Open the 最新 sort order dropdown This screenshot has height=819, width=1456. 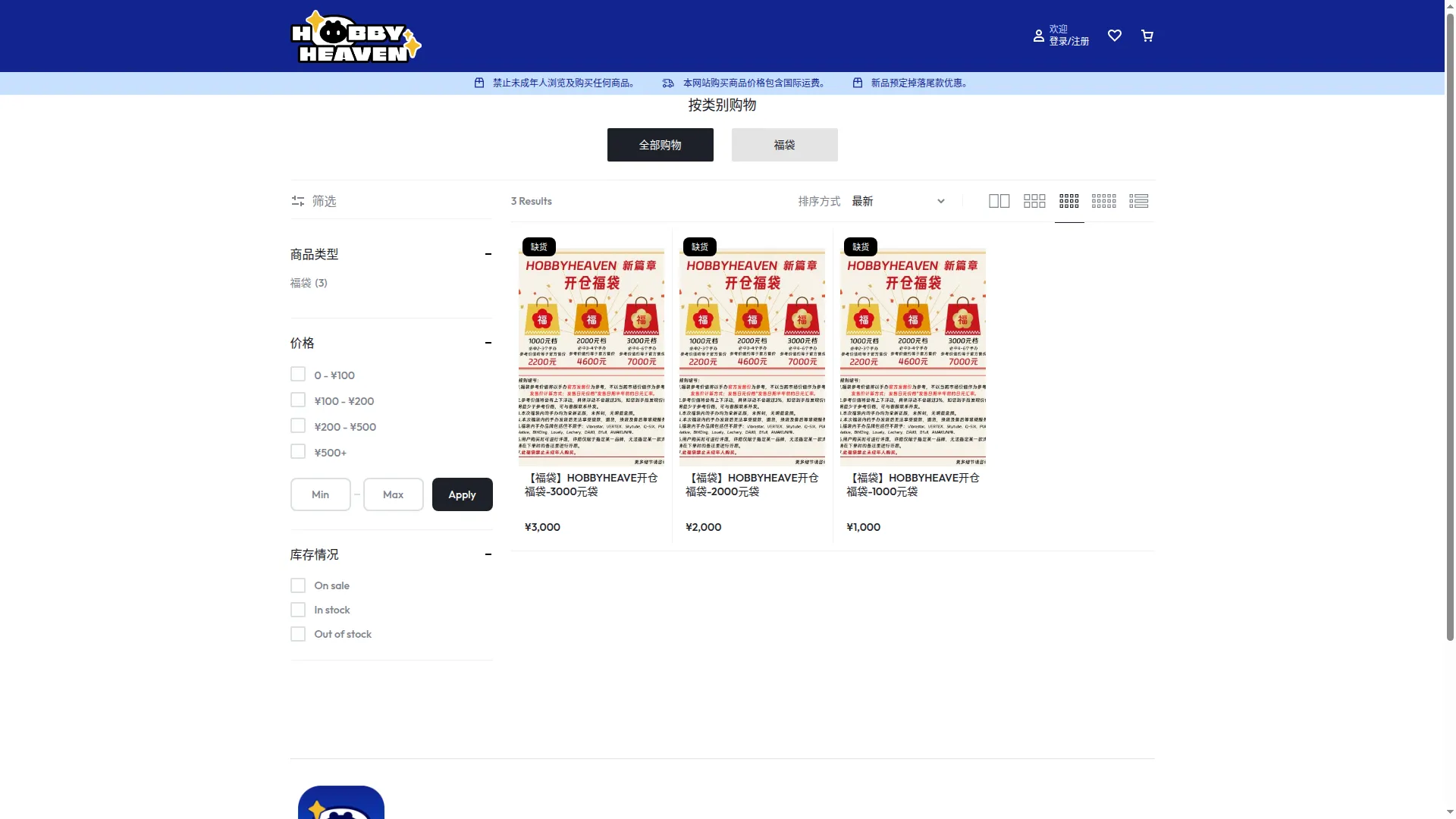[899, 201]
